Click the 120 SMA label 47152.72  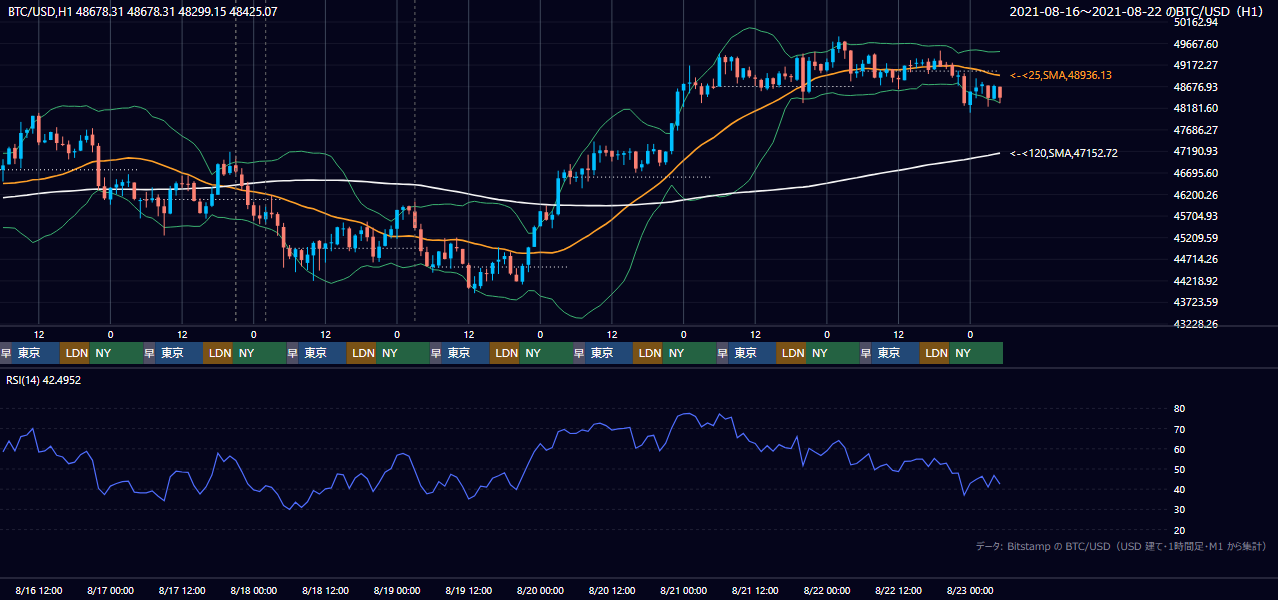tap(1064, 153)
